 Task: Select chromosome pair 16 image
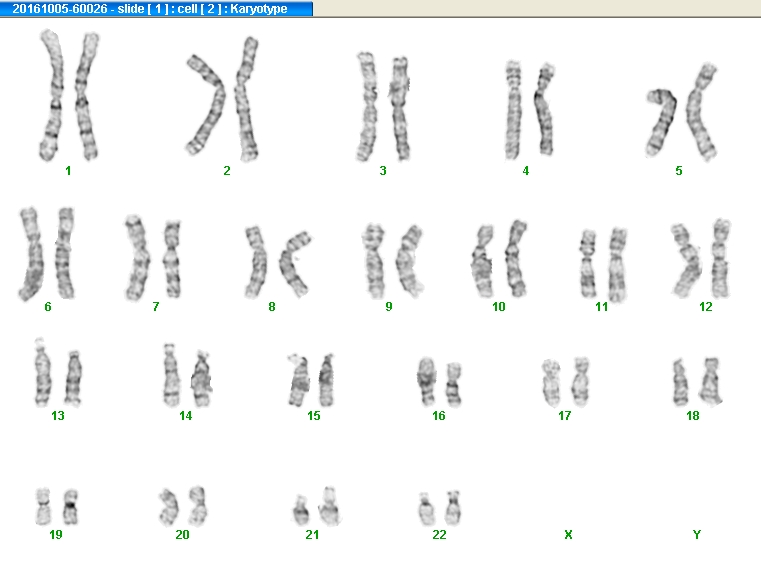(439, 382)
